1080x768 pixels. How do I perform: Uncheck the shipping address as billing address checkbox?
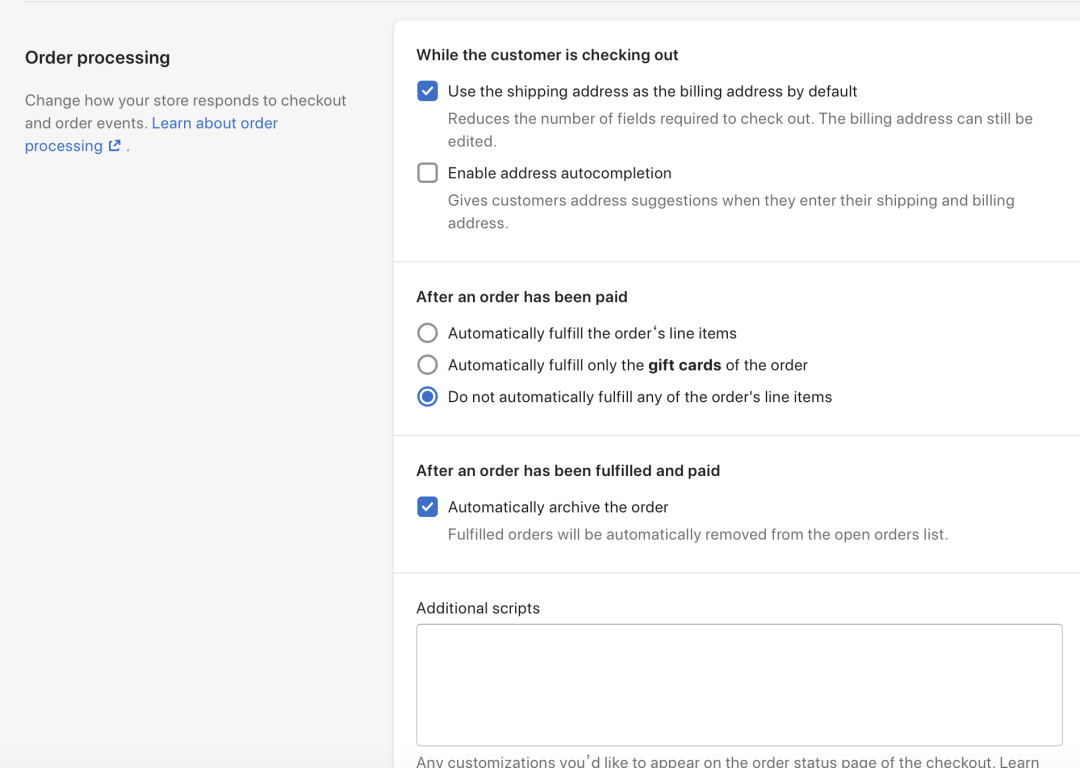coord(427,91)
